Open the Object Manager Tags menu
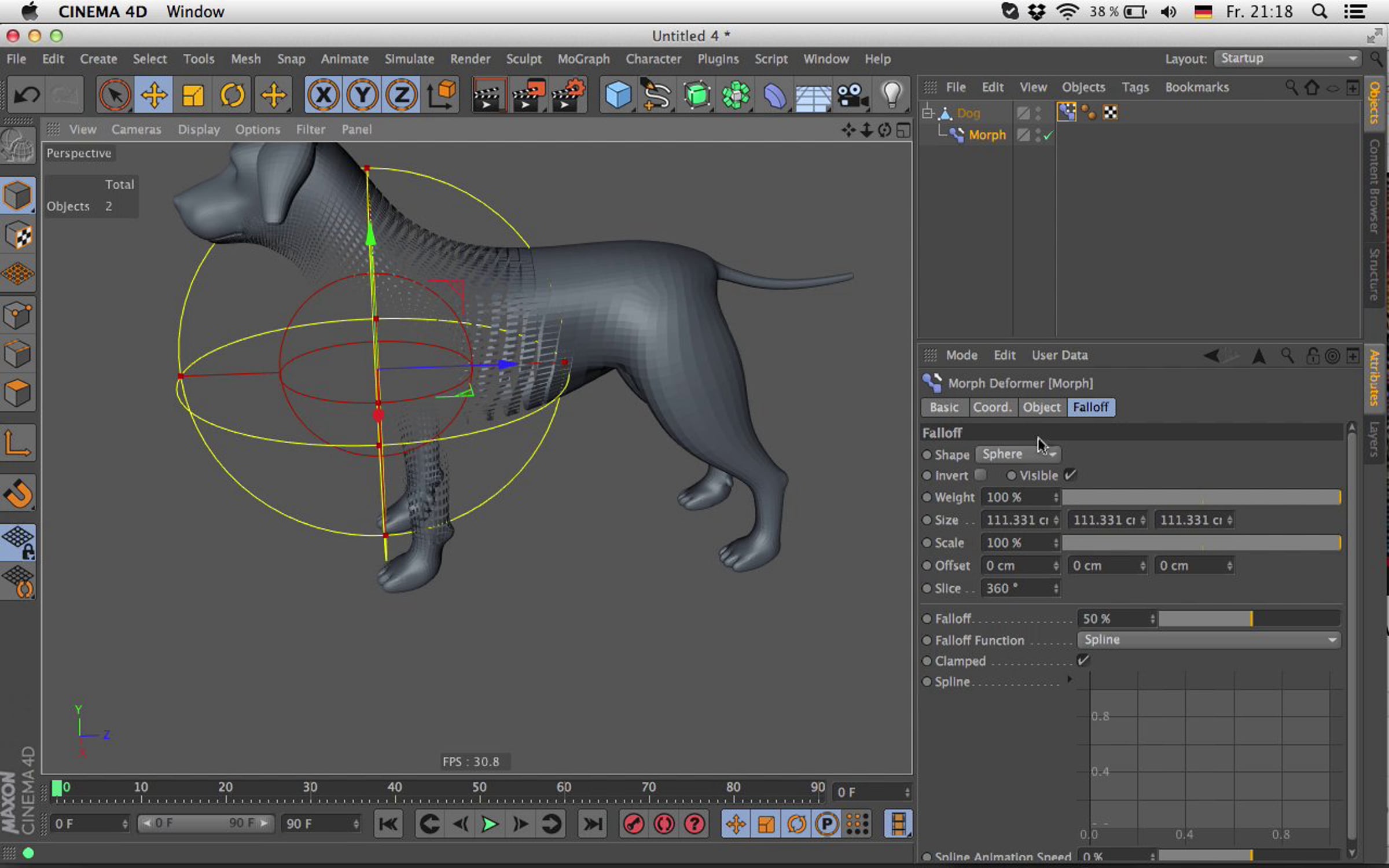1389x868 pixels. coord(1135,87)
